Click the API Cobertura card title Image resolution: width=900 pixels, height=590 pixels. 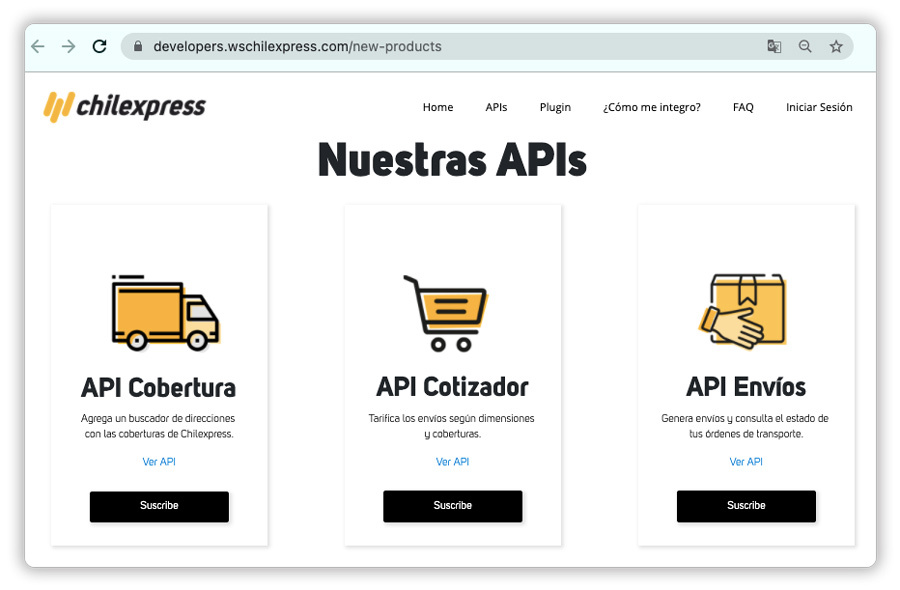158,387
